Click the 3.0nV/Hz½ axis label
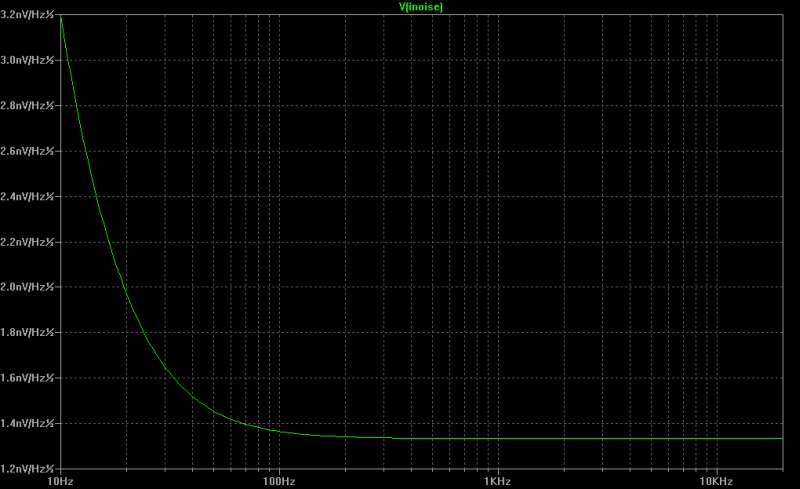 27,60
